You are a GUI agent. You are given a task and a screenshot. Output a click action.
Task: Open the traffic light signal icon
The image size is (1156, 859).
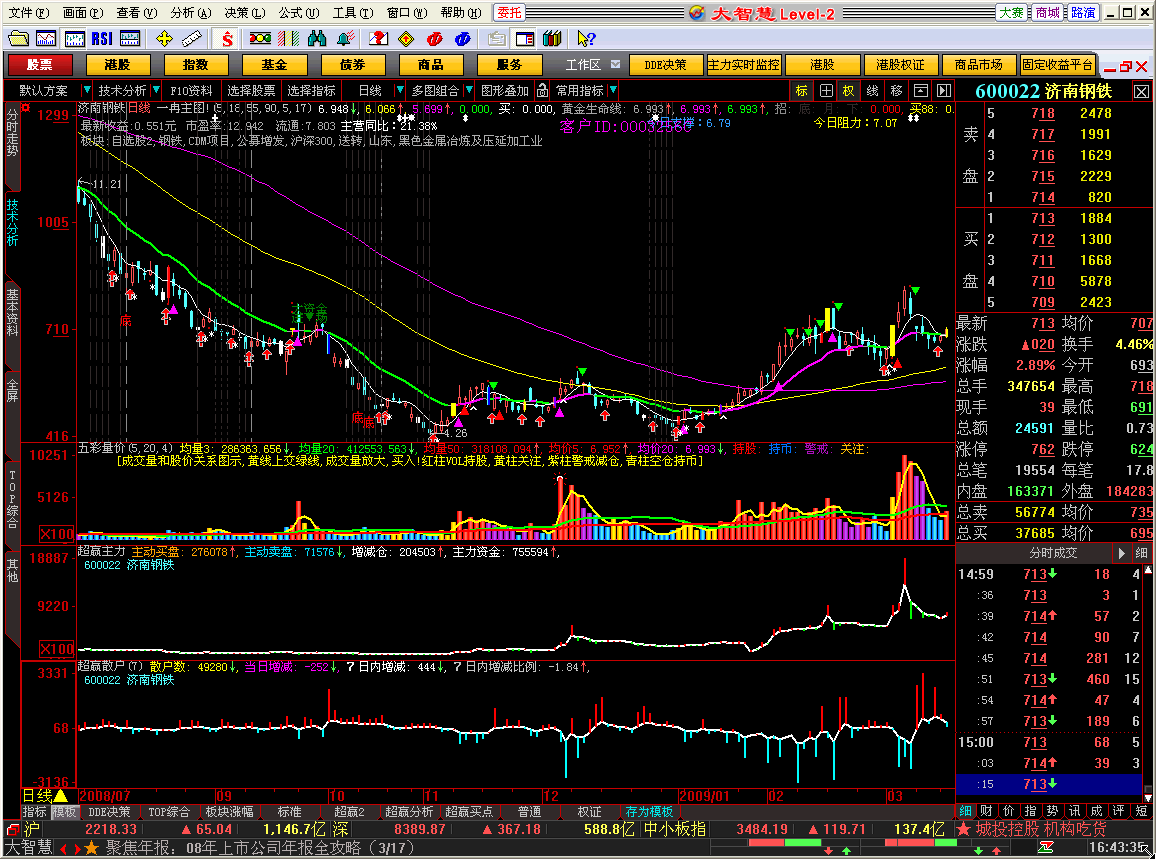(x=260, y=38)
